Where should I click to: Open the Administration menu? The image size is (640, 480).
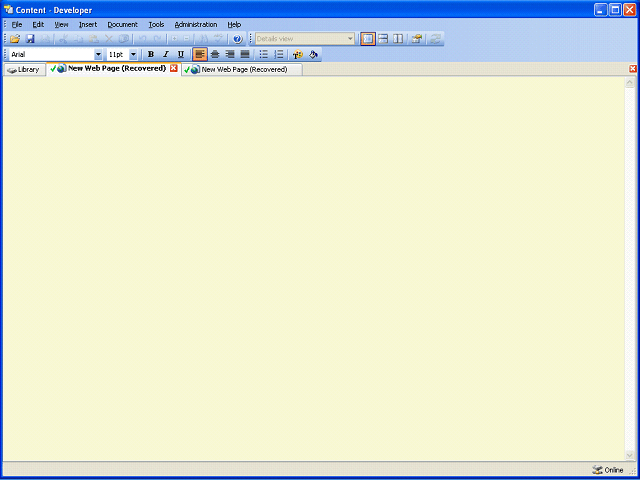click(x=196, y=24)
